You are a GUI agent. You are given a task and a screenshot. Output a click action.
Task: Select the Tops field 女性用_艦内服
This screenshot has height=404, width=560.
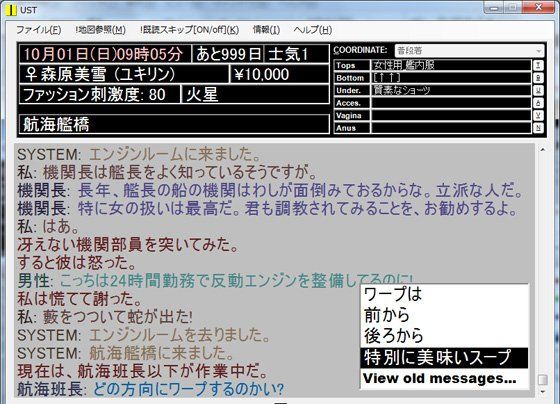451,65
